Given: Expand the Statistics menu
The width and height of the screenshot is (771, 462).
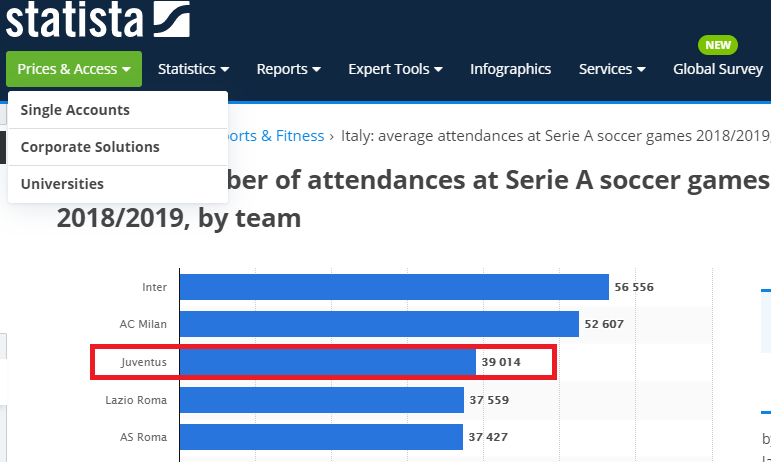Looking at the screenshot, I should (194, 69).
